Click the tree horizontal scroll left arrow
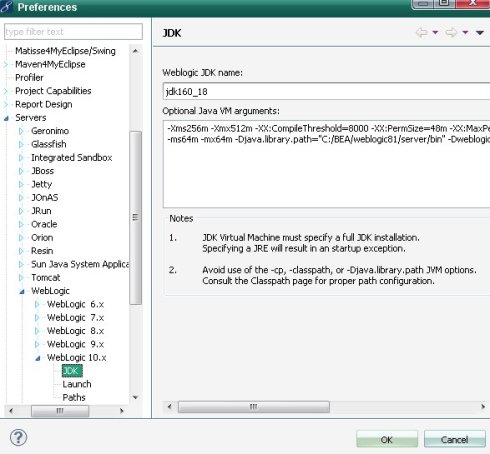The image size is (490, 454). (11, 411)
